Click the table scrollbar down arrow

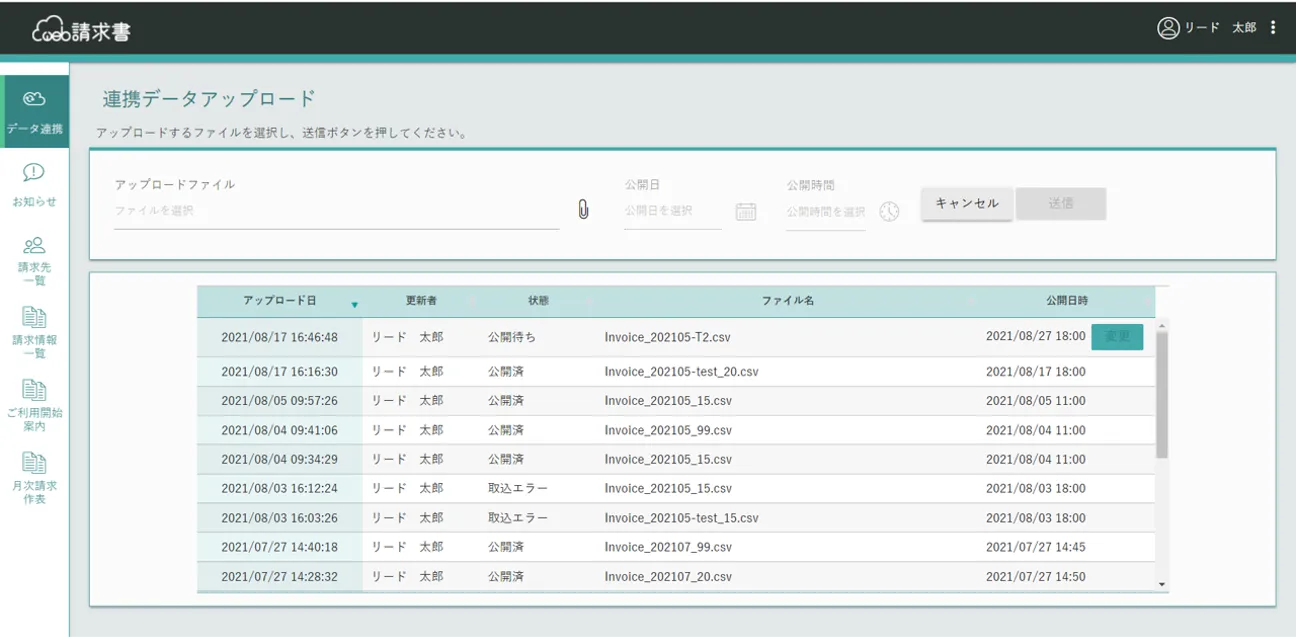coord(1162,584)
